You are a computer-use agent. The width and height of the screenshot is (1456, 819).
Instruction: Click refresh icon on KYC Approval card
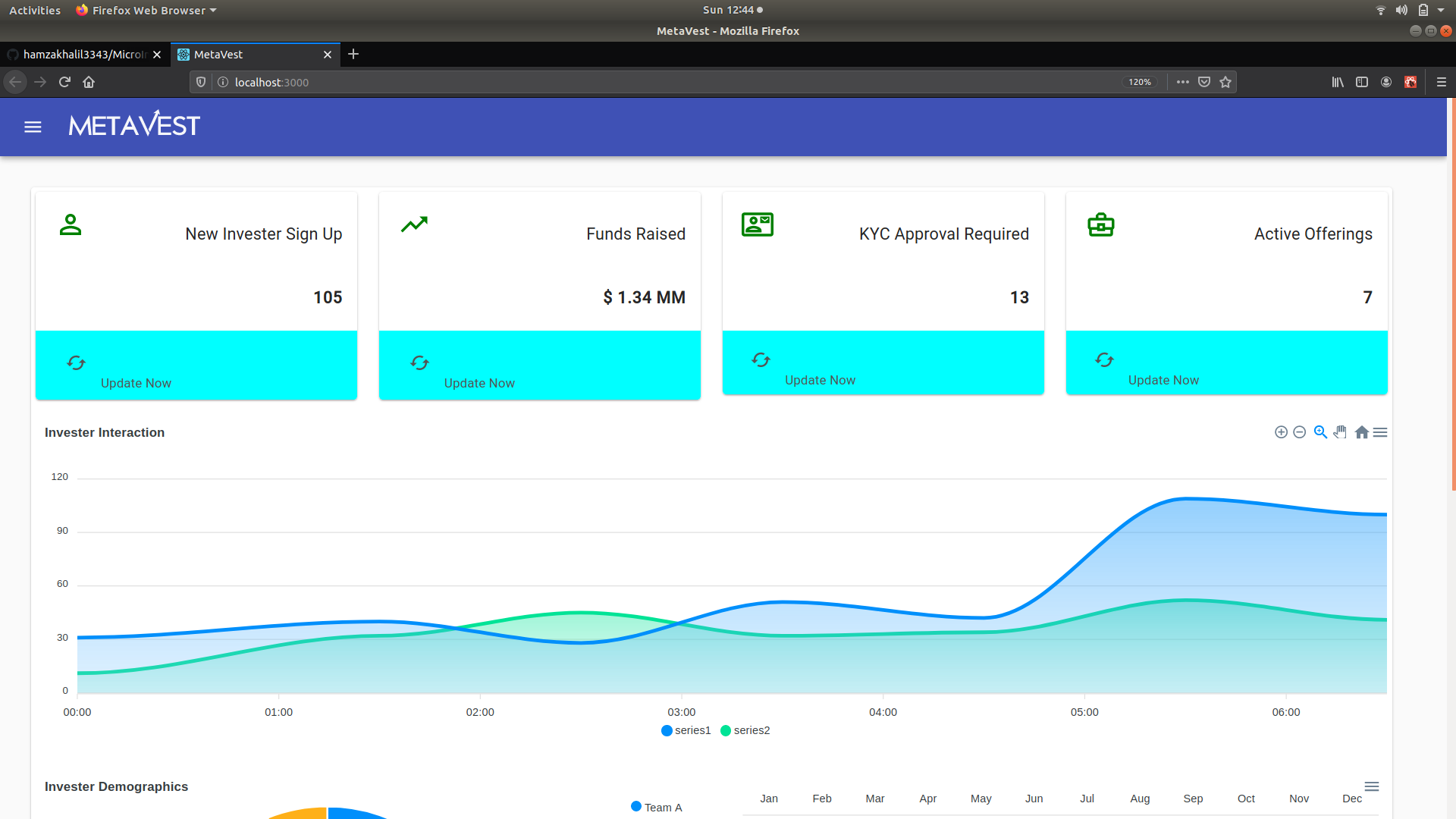(x=761, y=359)
